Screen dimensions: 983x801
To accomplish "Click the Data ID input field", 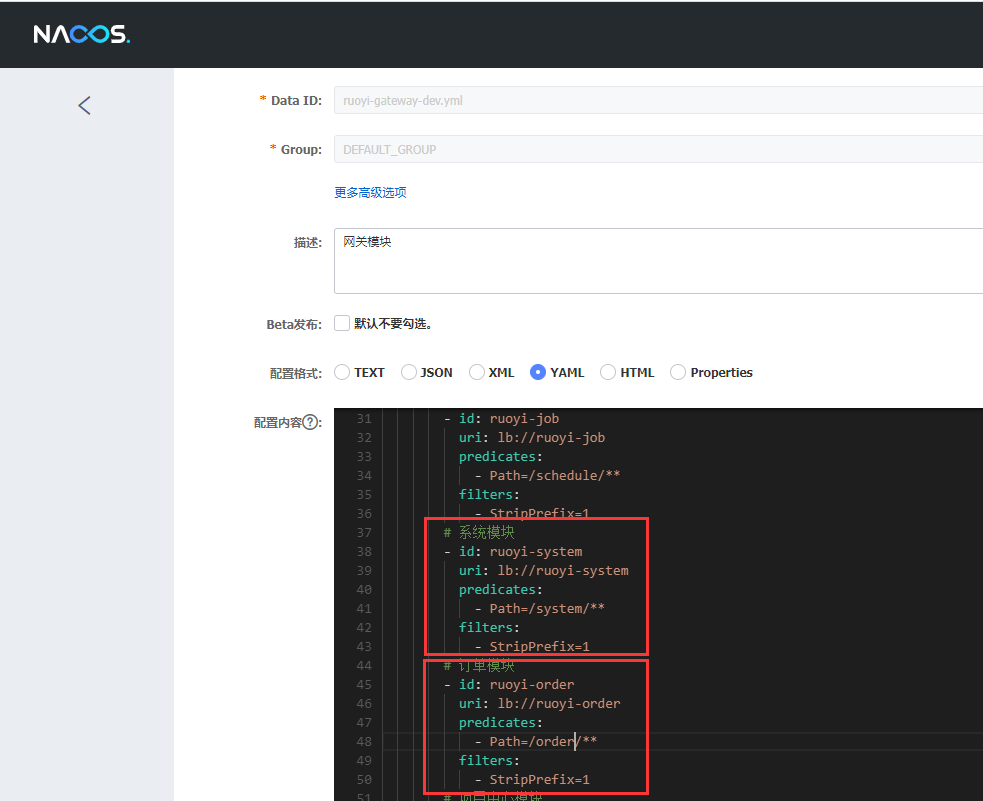I will tap(658, 100).
